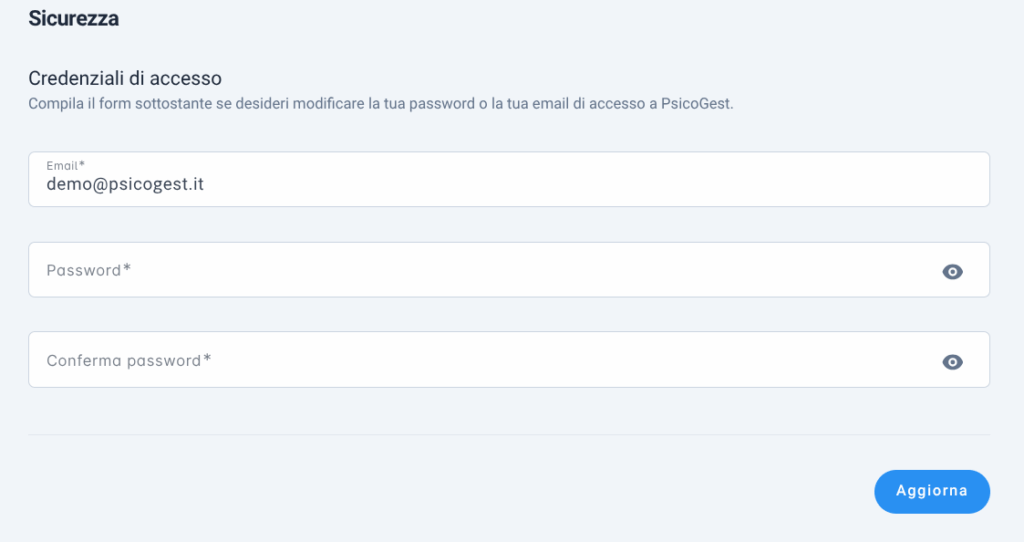1024x542 pixels.
Task: Click the small Email* floating label
Action: coord(65,166)
